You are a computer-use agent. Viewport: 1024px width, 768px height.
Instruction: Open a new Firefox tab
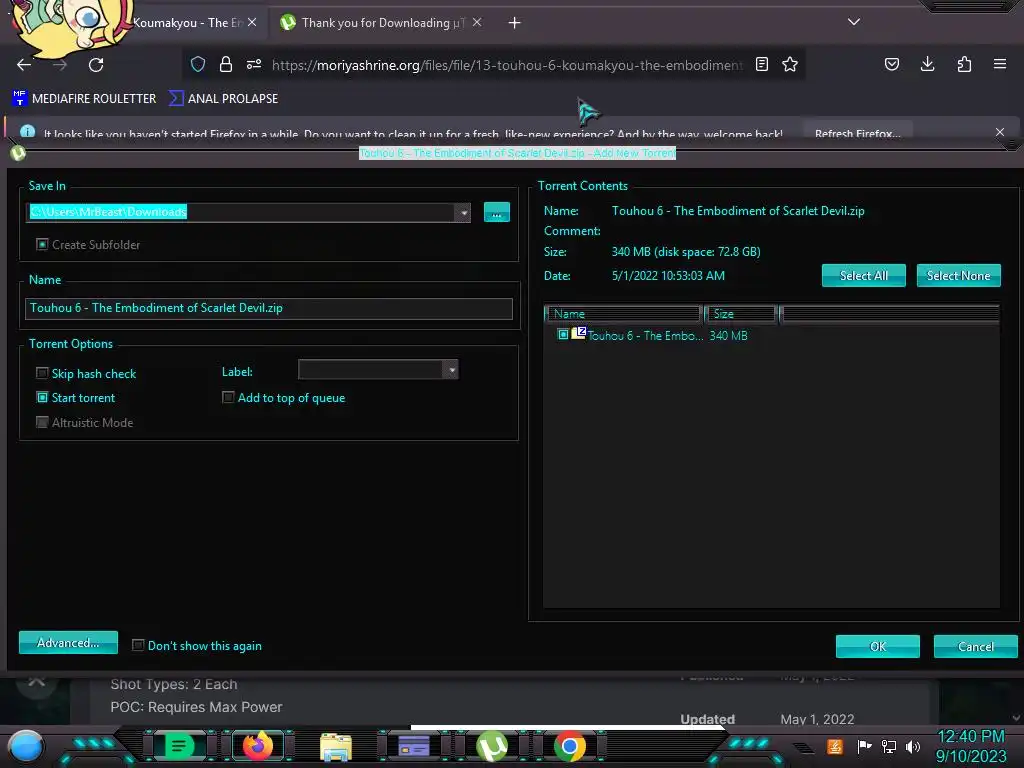click(x=515, y=23)
